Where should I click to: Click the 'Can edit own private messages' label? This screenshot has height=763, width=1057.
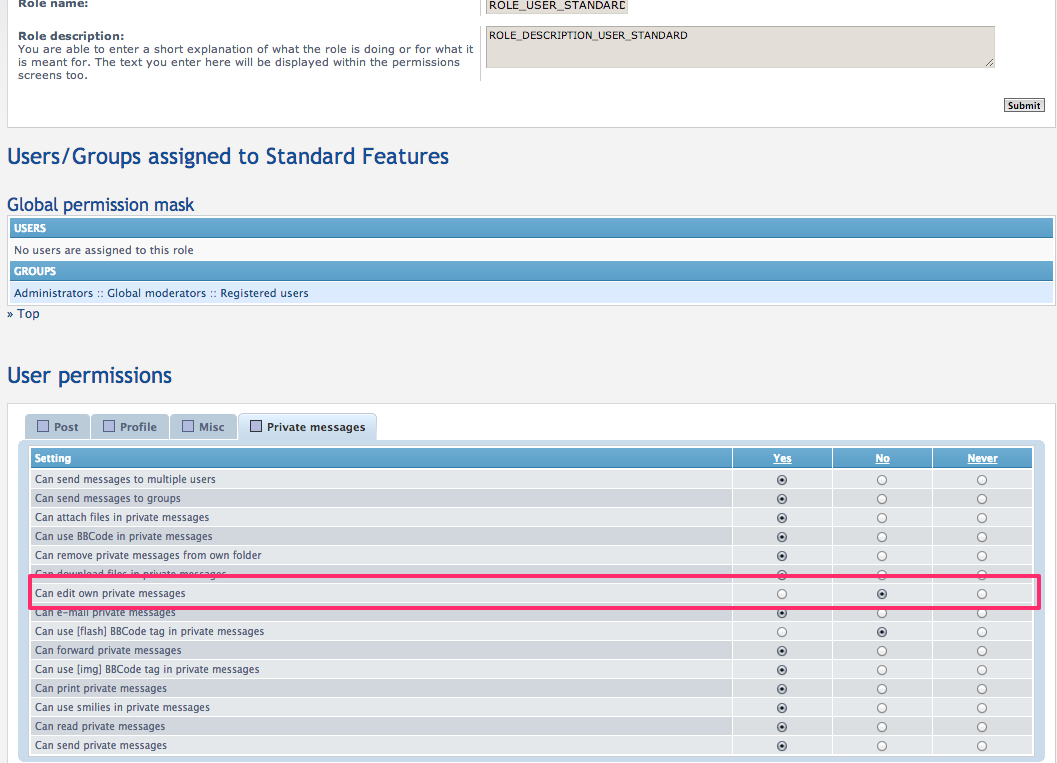pos(110,593)
